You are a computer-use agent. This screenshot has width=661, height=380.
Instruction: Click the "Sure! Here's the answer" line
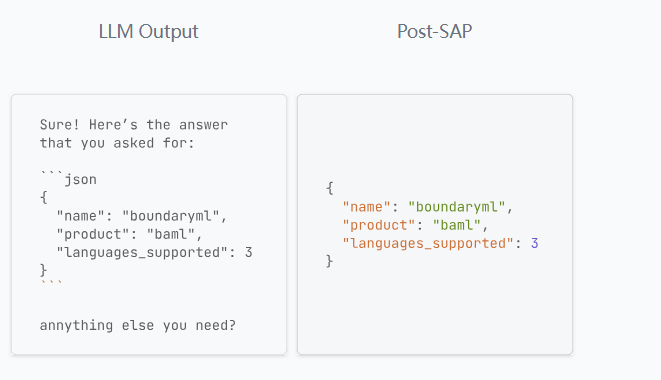[134, 125]
